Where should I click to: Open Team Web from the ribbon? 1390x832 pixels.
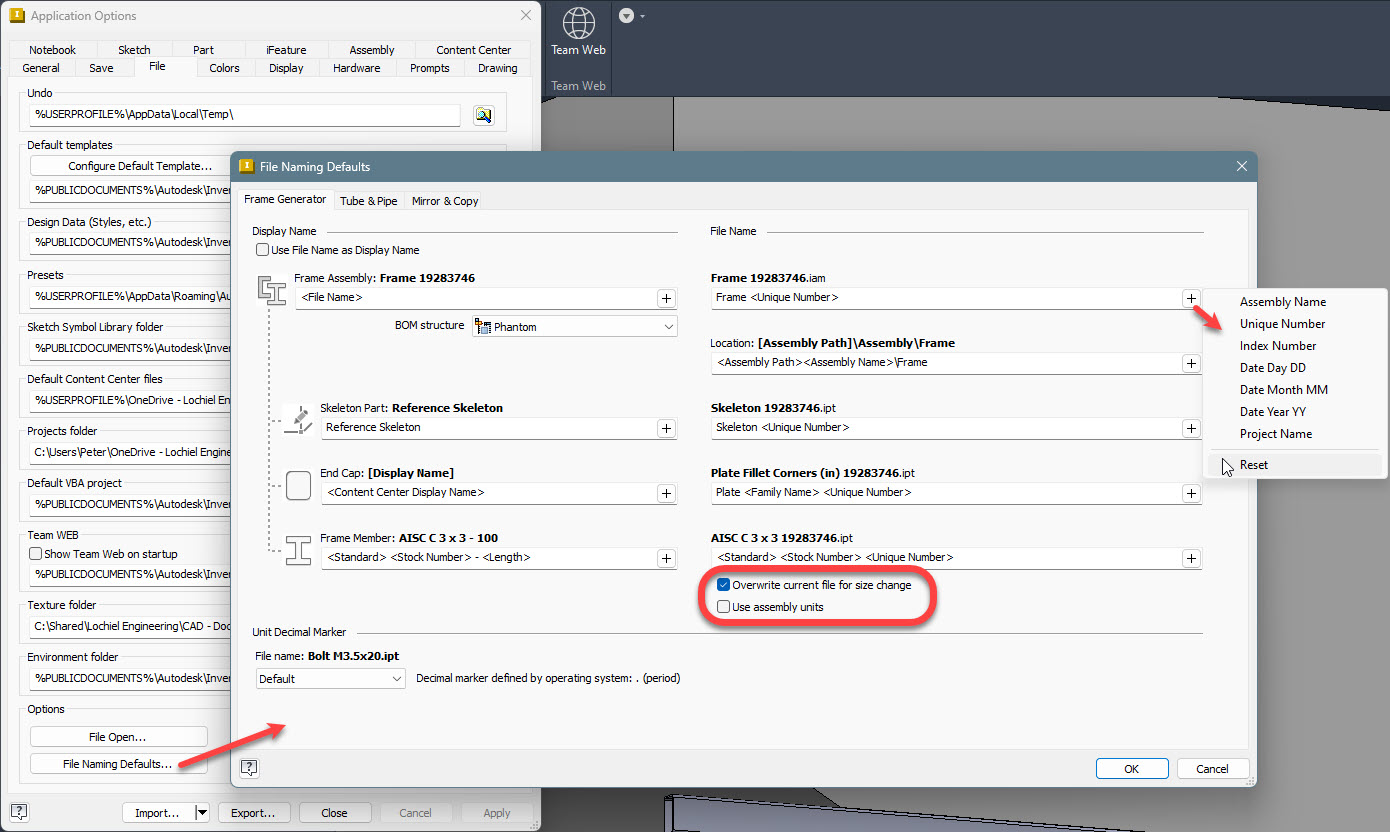pos(579,32)
